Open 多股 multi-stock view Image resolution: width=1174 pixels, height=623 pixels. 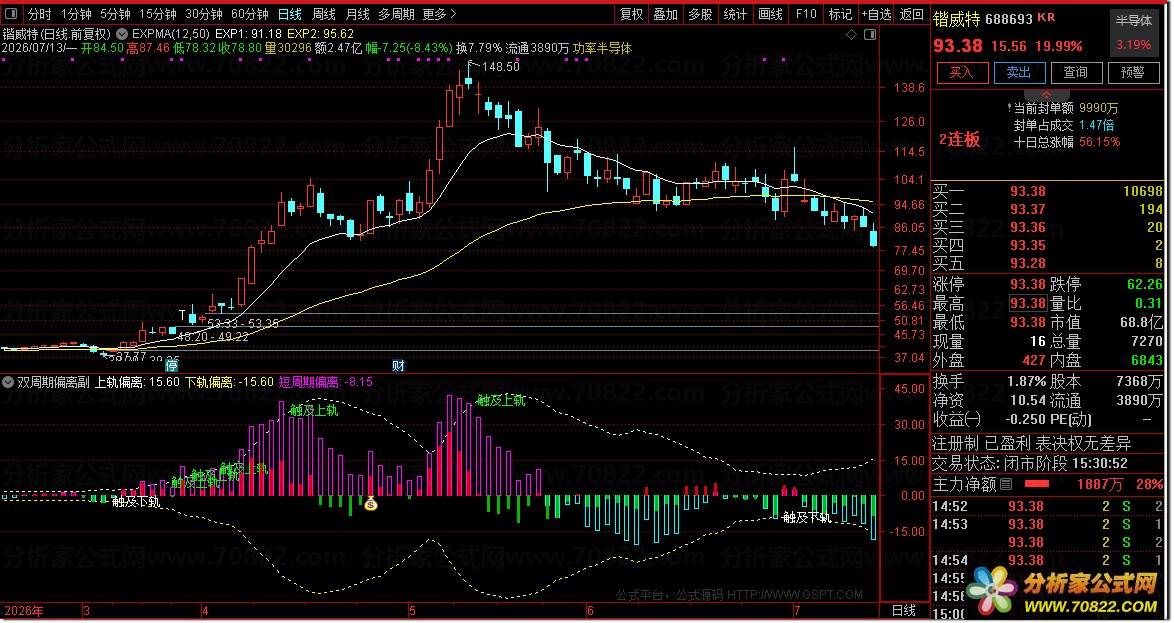pos(700,13)
